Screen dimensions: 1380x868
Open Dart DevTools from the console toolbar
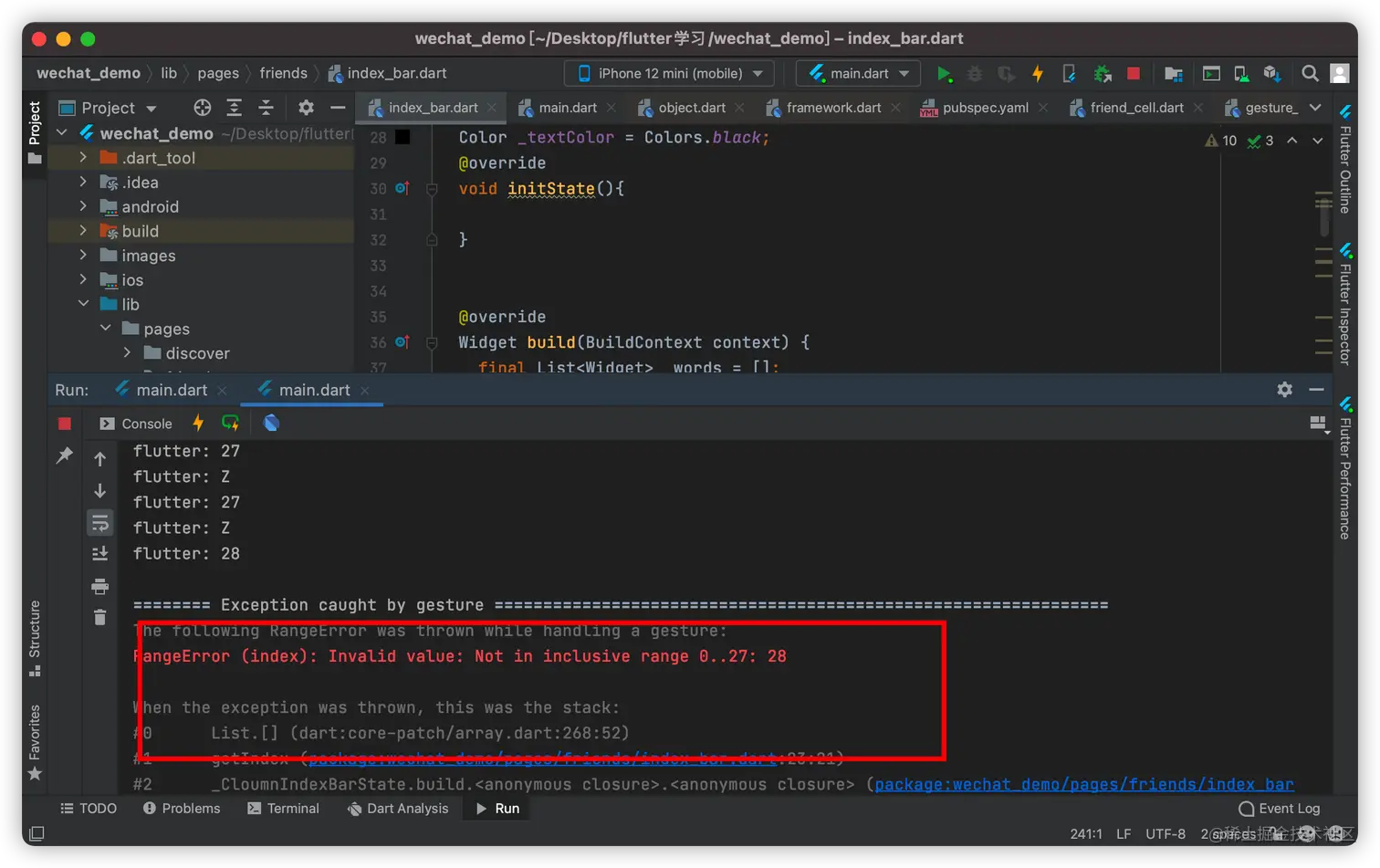271,423
